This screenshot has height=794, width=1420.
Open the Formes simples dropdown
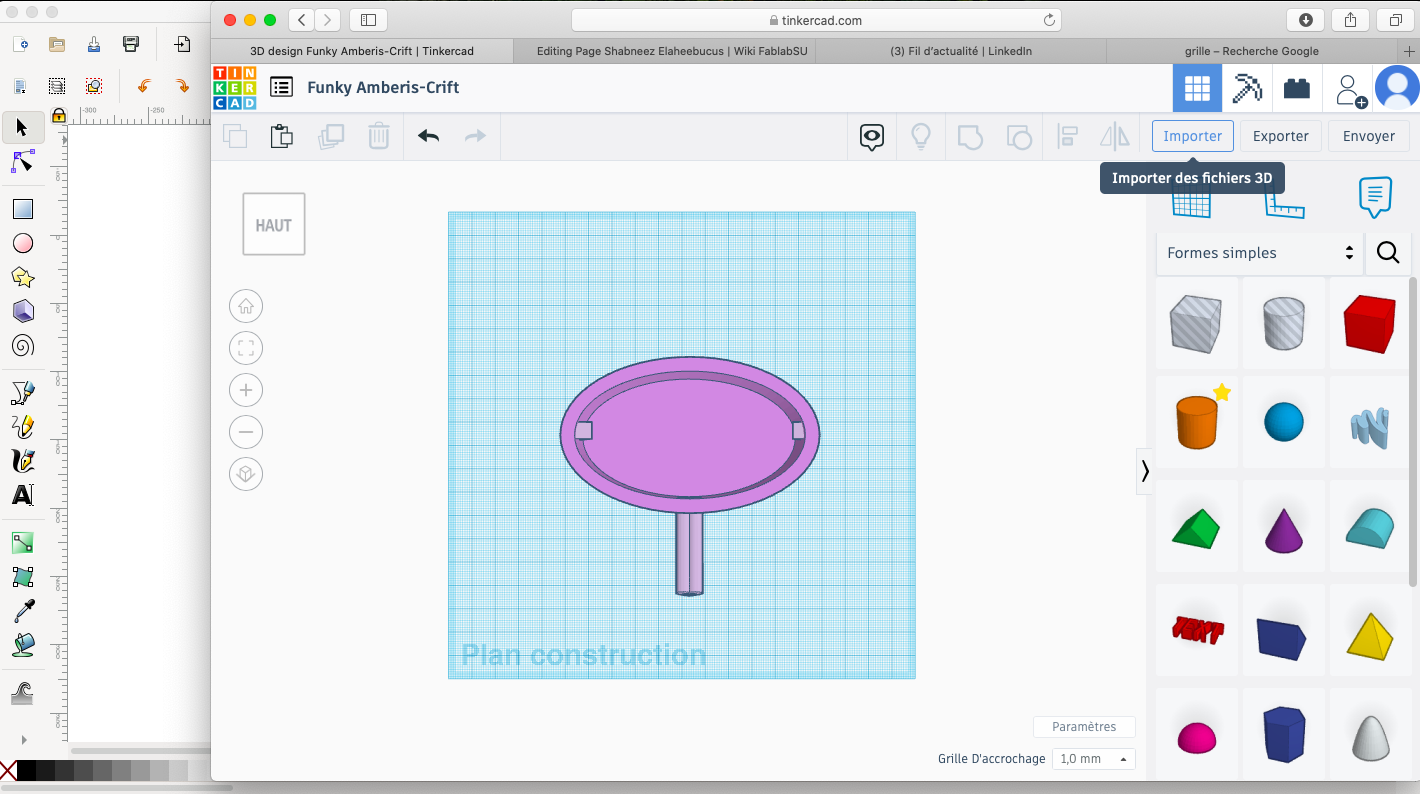(x=1260, y=253)
